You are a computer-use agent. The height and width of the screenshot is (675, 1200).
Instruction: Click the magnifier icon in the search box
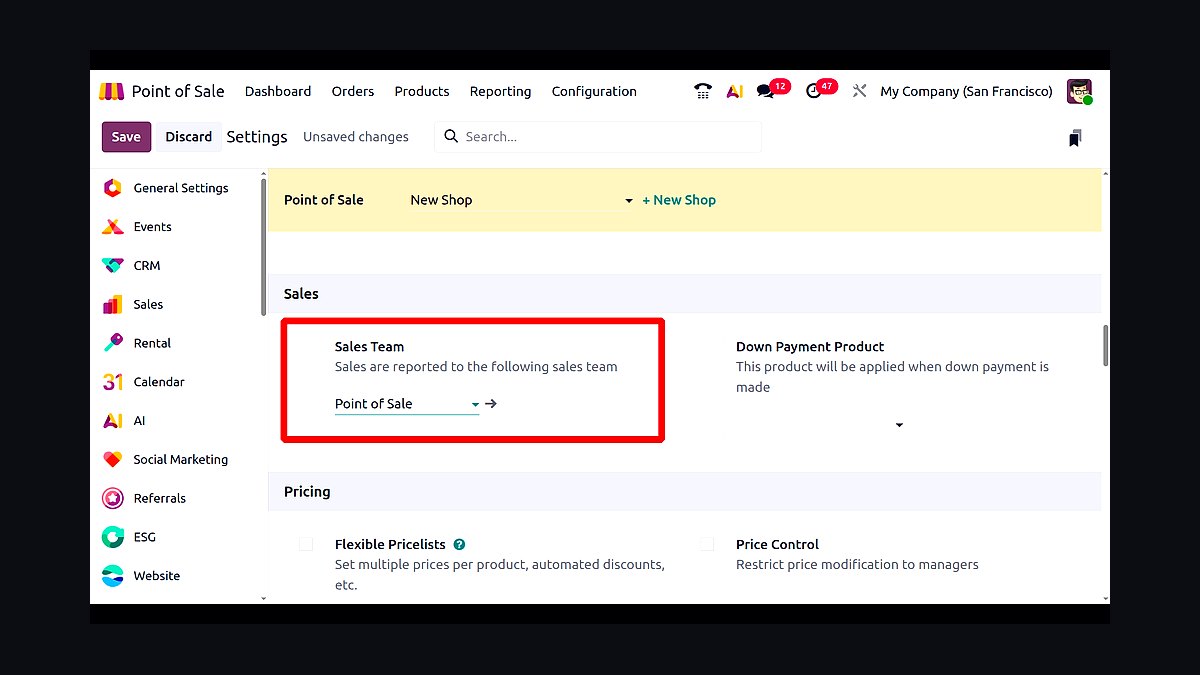click(451, 136)
